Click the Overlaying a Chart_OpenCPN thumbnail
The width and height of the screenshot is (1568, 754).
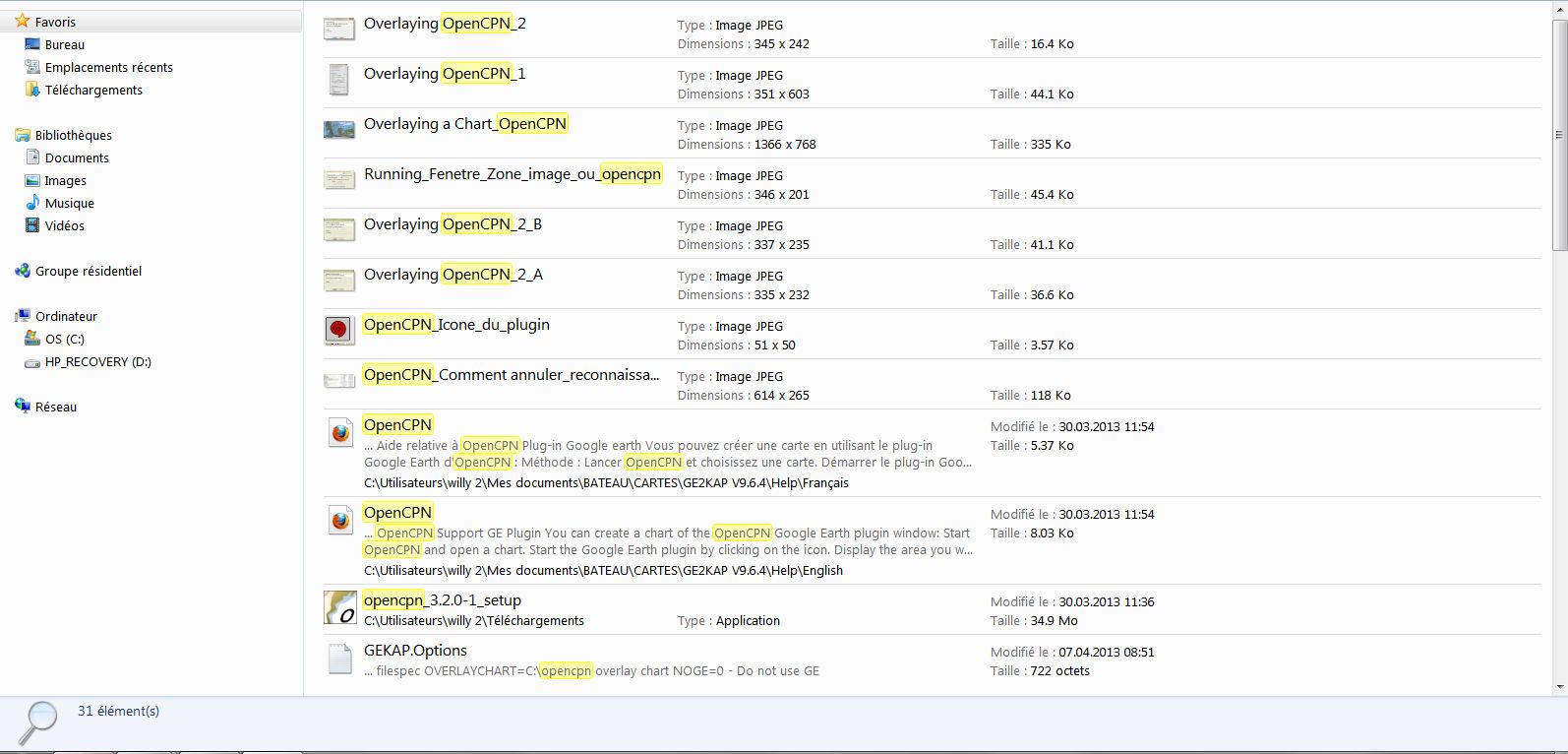coord(339,129)
